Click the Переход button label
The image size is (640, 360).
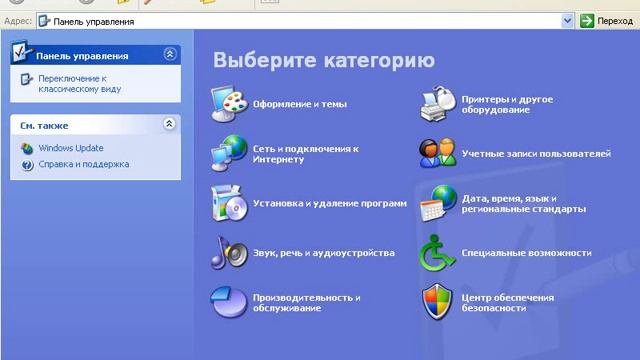[615, 21]
